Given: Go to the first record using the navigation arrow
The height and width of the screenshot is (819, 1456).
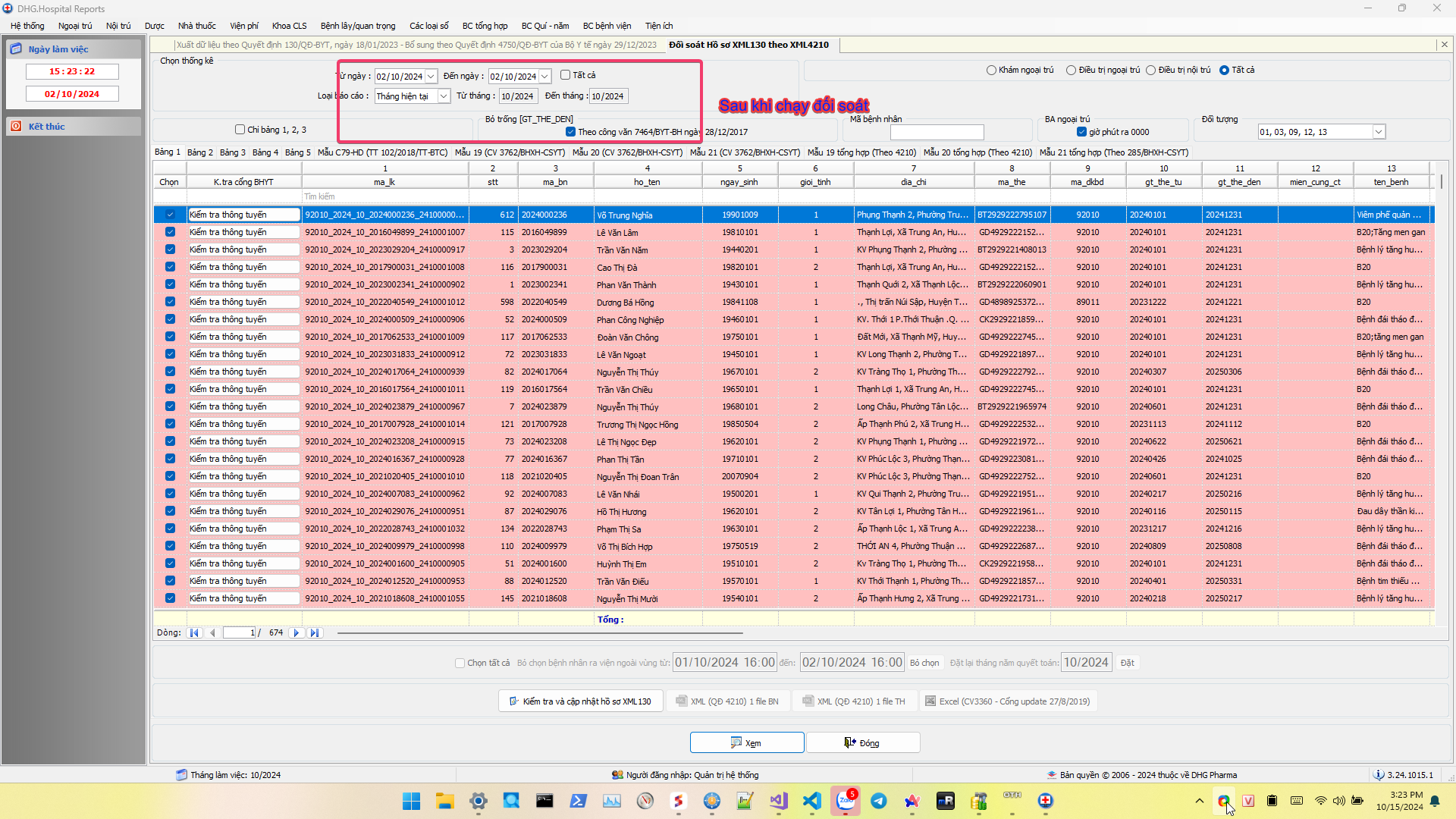Looking at the screenshot, I should point(194,632).
